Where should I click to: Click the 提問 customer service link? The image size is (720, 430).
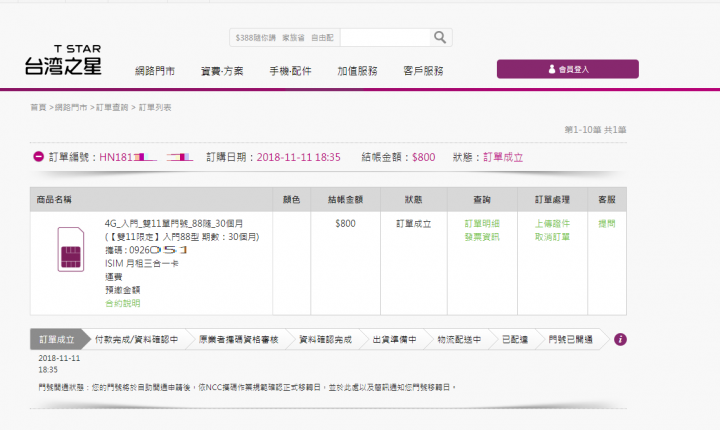pos(607,224)
